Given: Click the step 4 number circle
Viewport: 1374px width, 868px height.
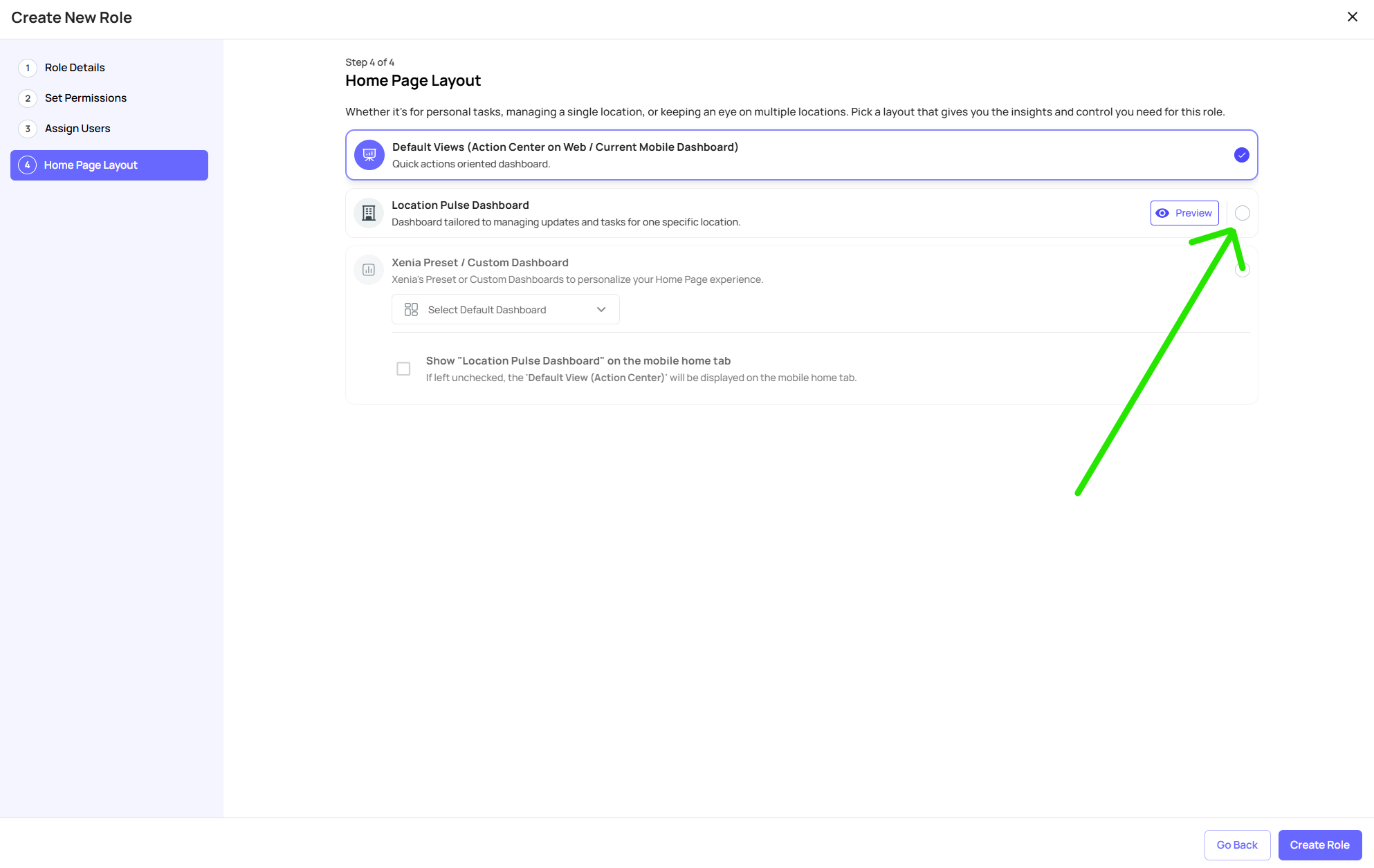Looking at the screenshot, I should [x=28, y=165].
